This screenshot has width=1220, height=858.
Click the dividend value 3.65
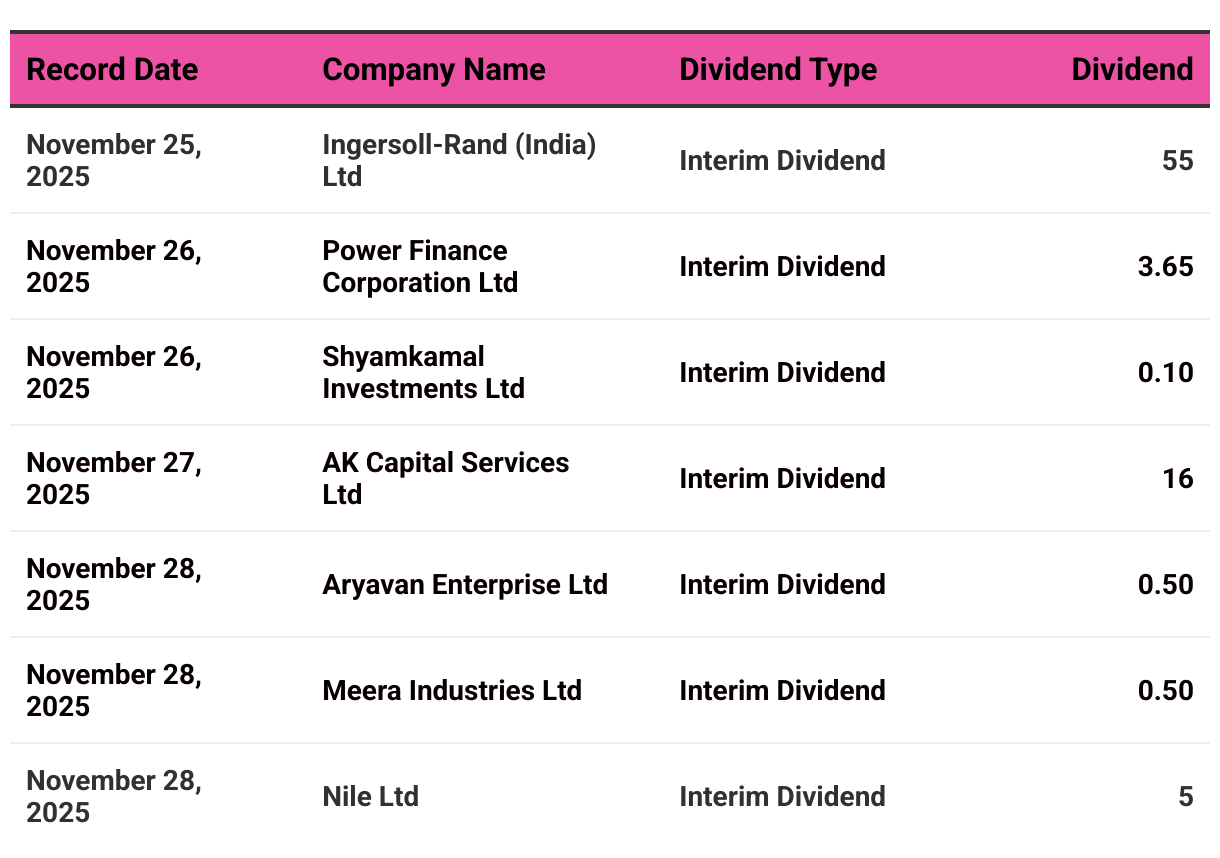(1165, 266)
